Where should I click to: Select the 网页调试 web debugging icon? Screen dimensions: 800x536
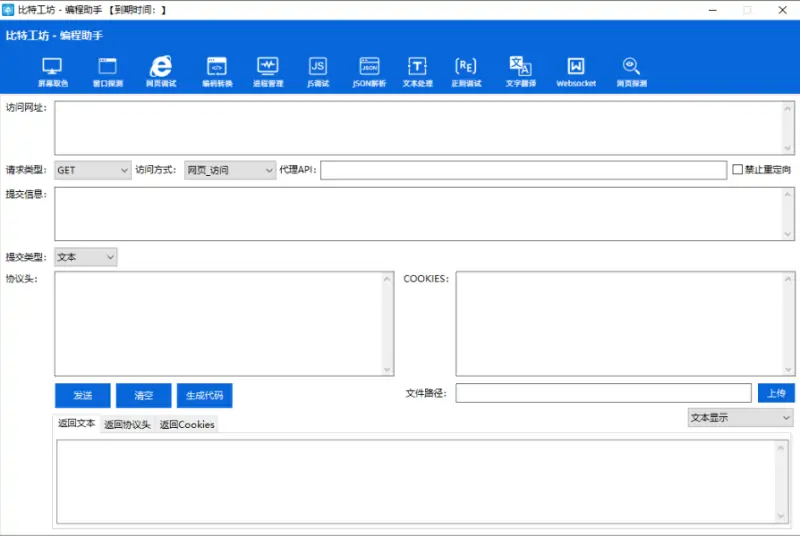160,68
